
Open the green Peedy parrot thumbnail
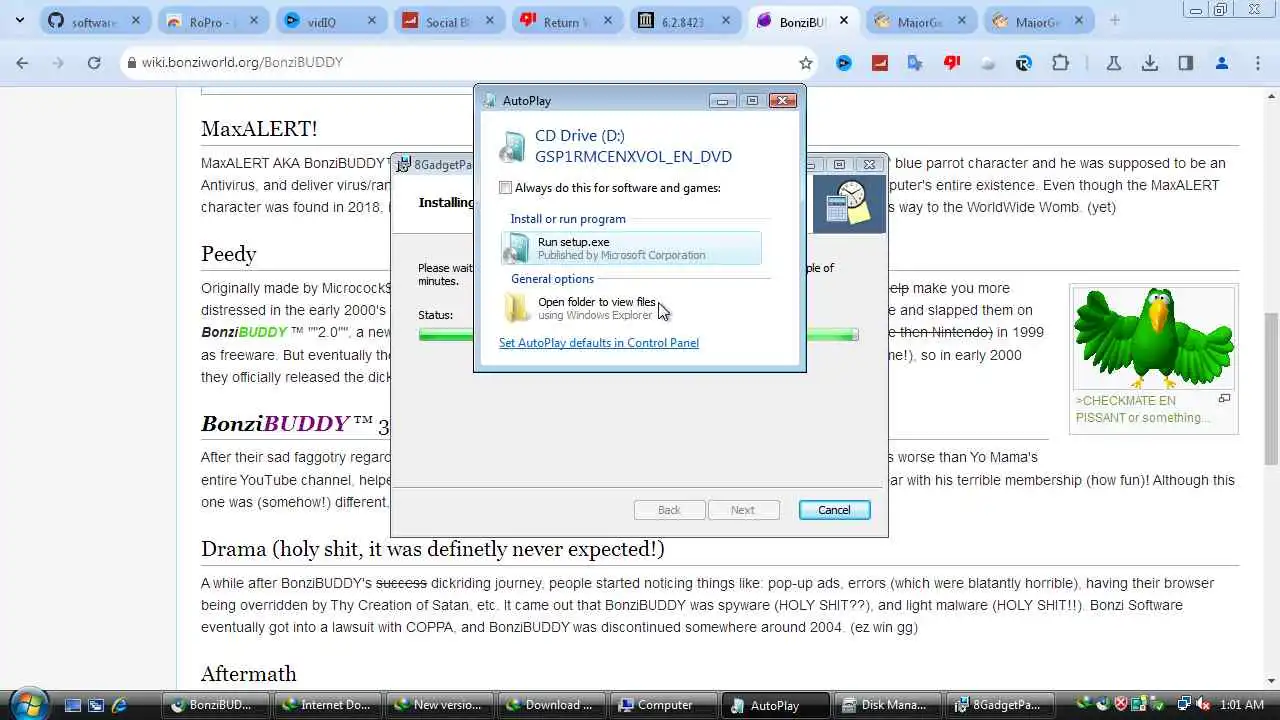(1154, 338)
